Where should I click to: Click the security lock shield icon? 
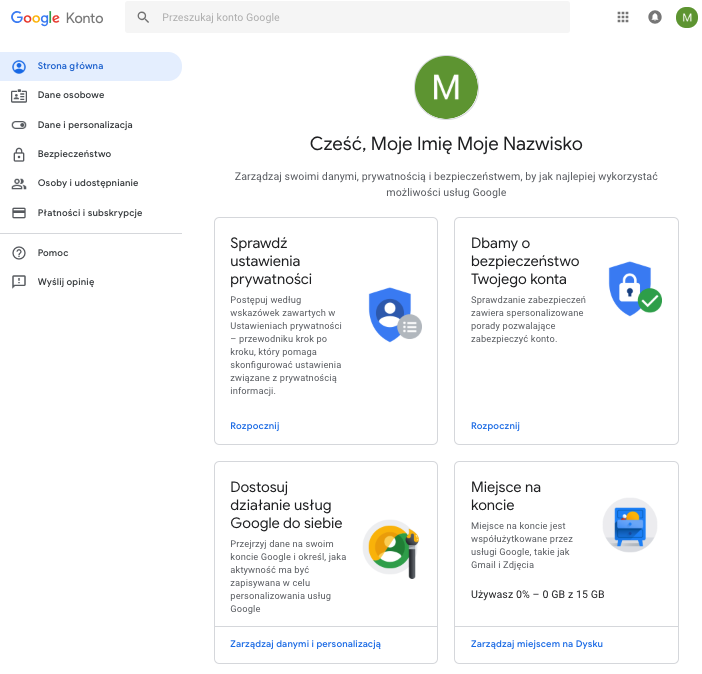[x=635, y=289]
